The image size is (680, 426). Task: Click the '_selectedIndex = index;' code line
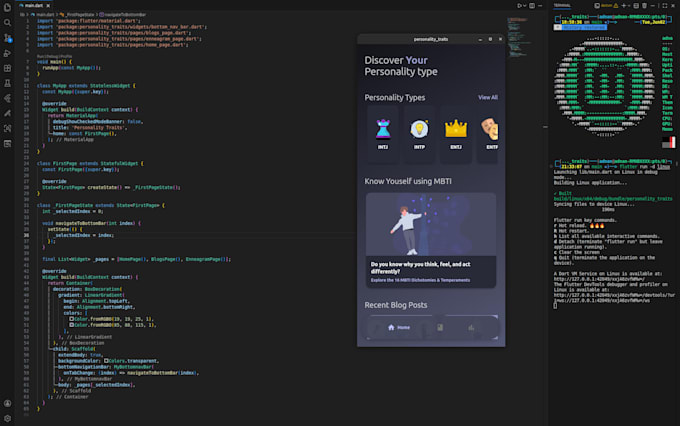pos(84,236)
